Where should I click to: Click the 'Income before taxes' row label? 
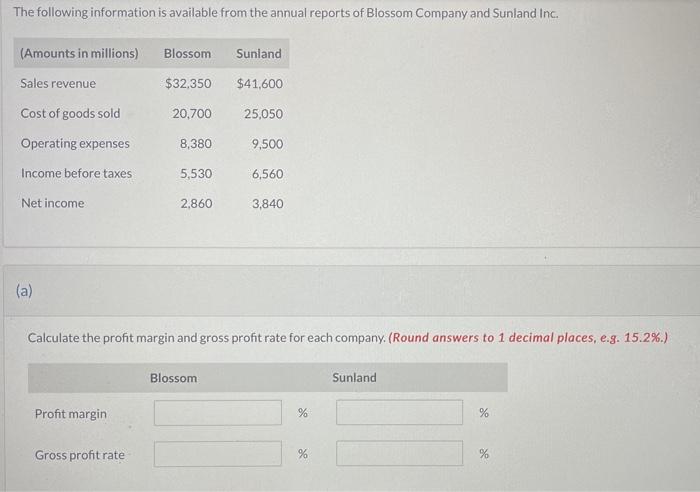coord(76,174)
